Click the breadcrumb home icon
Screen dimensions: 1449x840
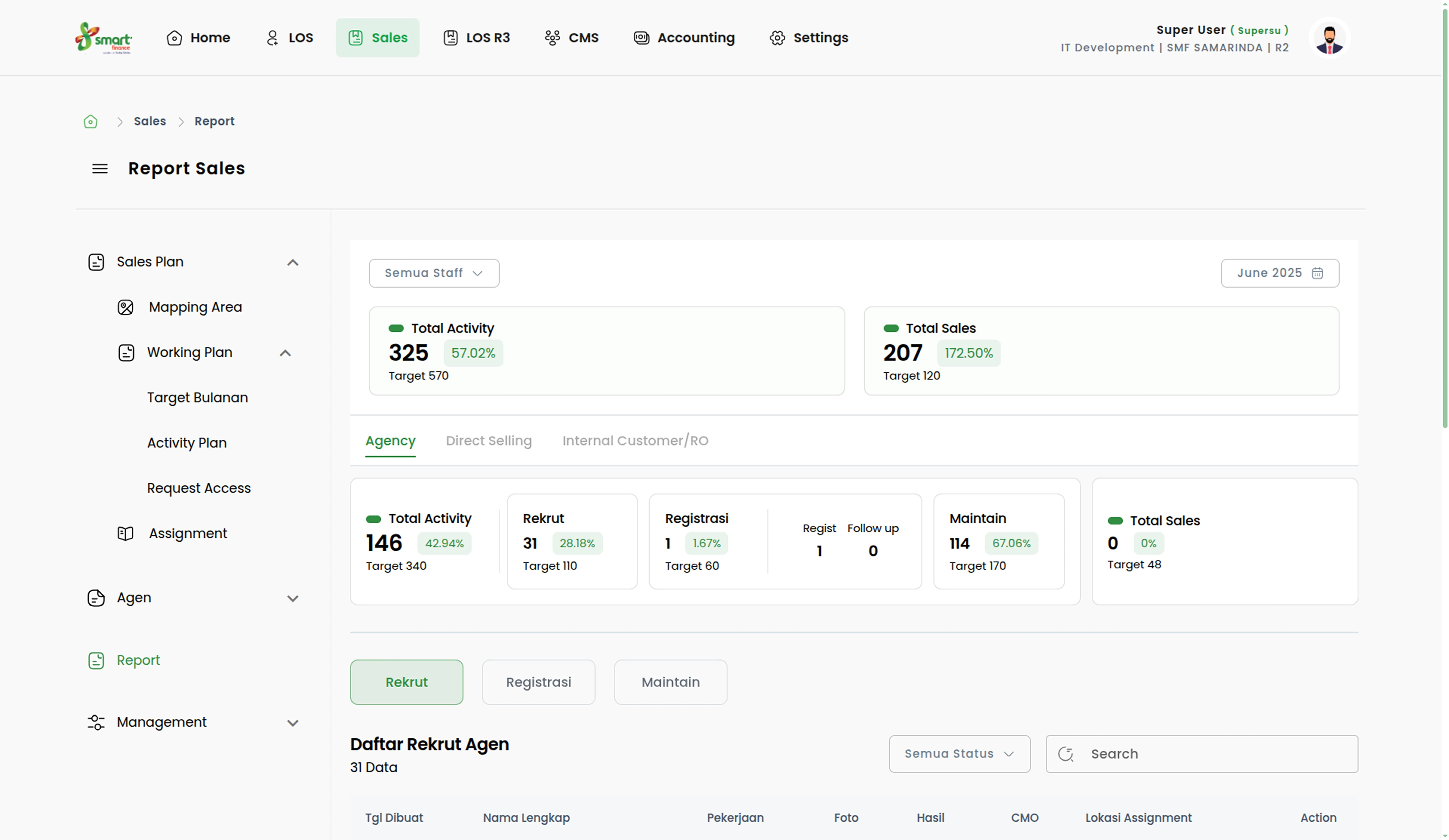90,121
